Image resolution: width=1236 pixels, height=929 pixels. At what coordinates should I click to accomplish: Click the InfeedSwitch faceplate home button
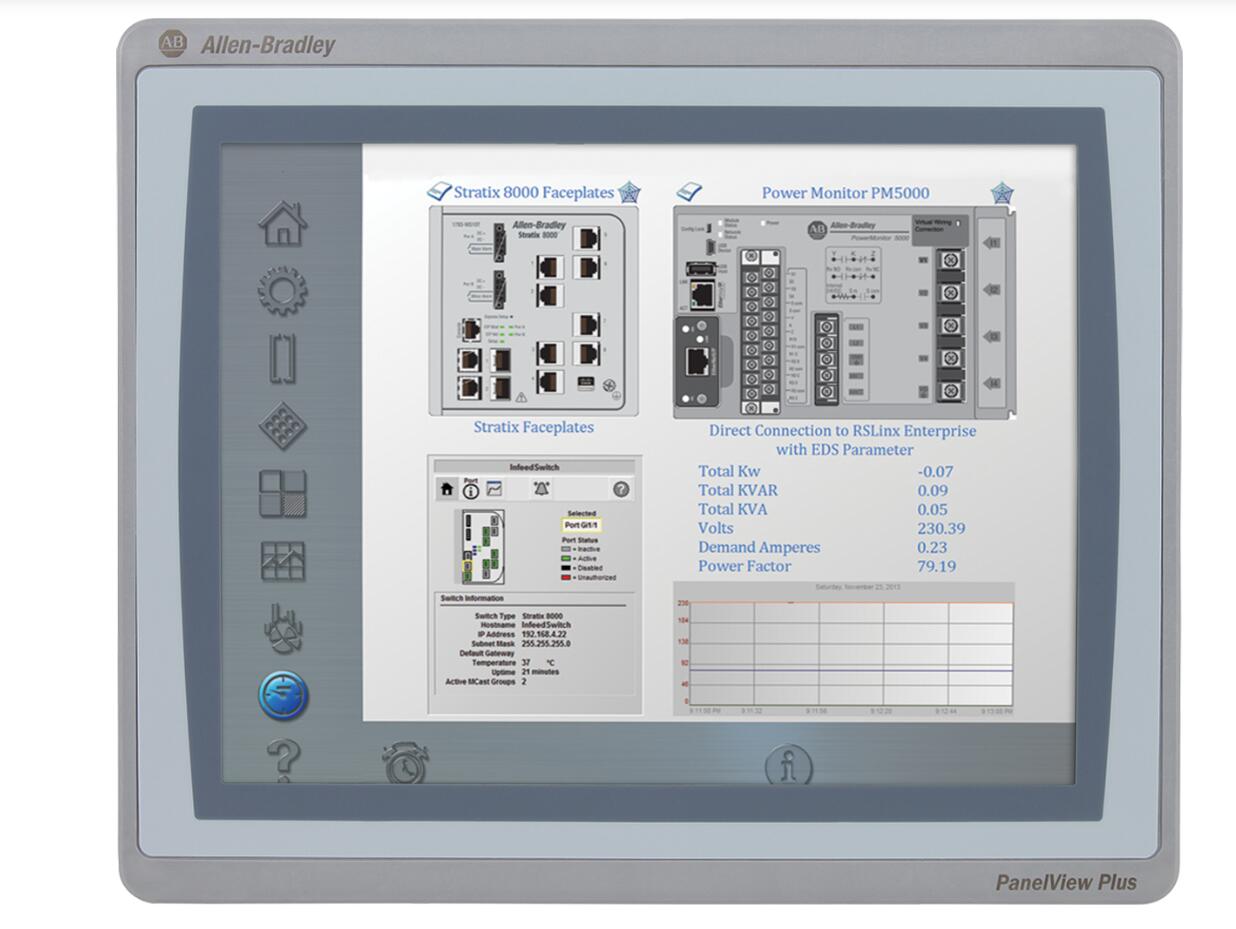click(x=447, y=489)
